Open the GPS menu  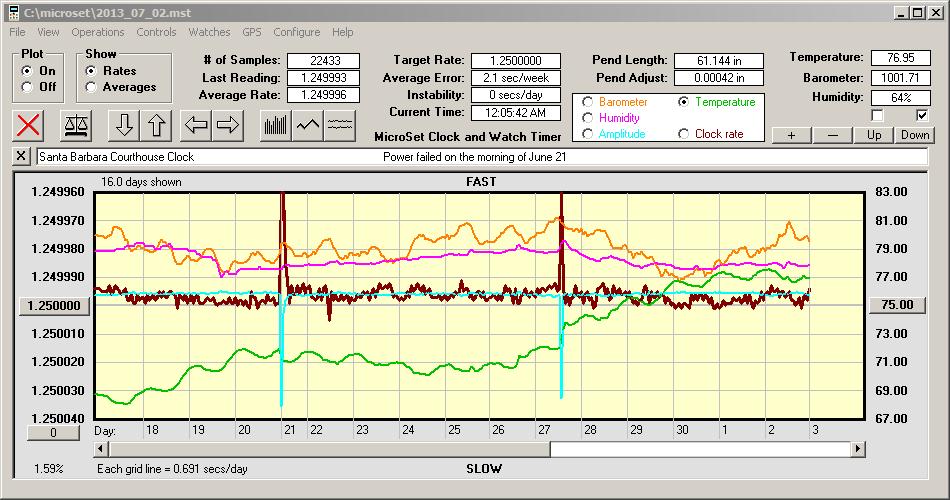click(x=252, y=32)
